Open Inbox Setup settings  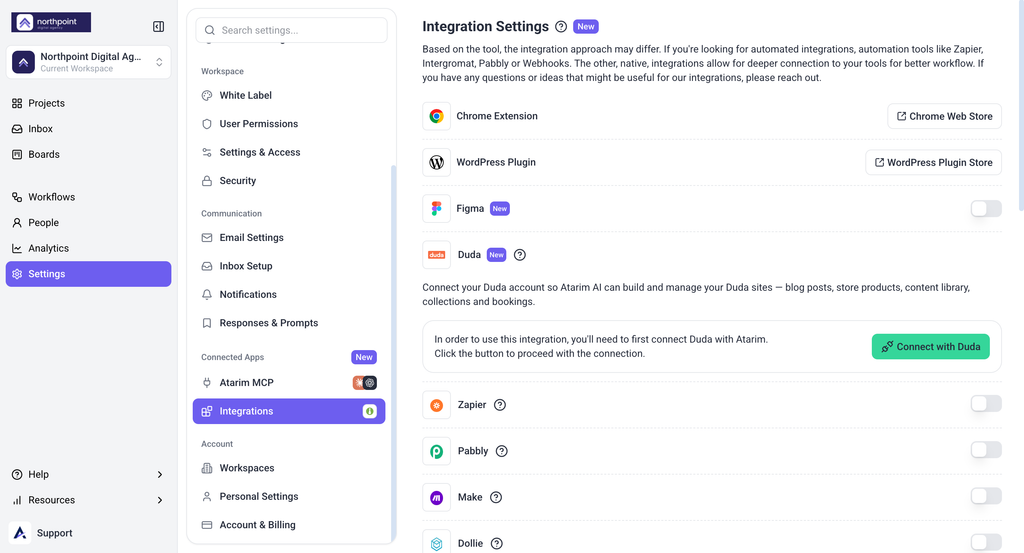pyautogui.click(x=289, y=266)
